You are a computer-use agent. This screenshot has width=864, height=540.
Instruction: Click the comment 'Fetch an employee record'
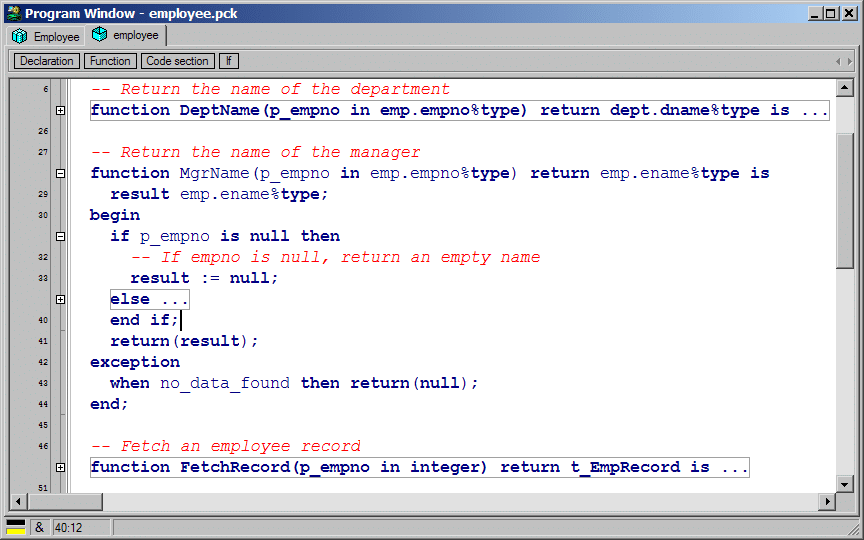pos(225,446)
